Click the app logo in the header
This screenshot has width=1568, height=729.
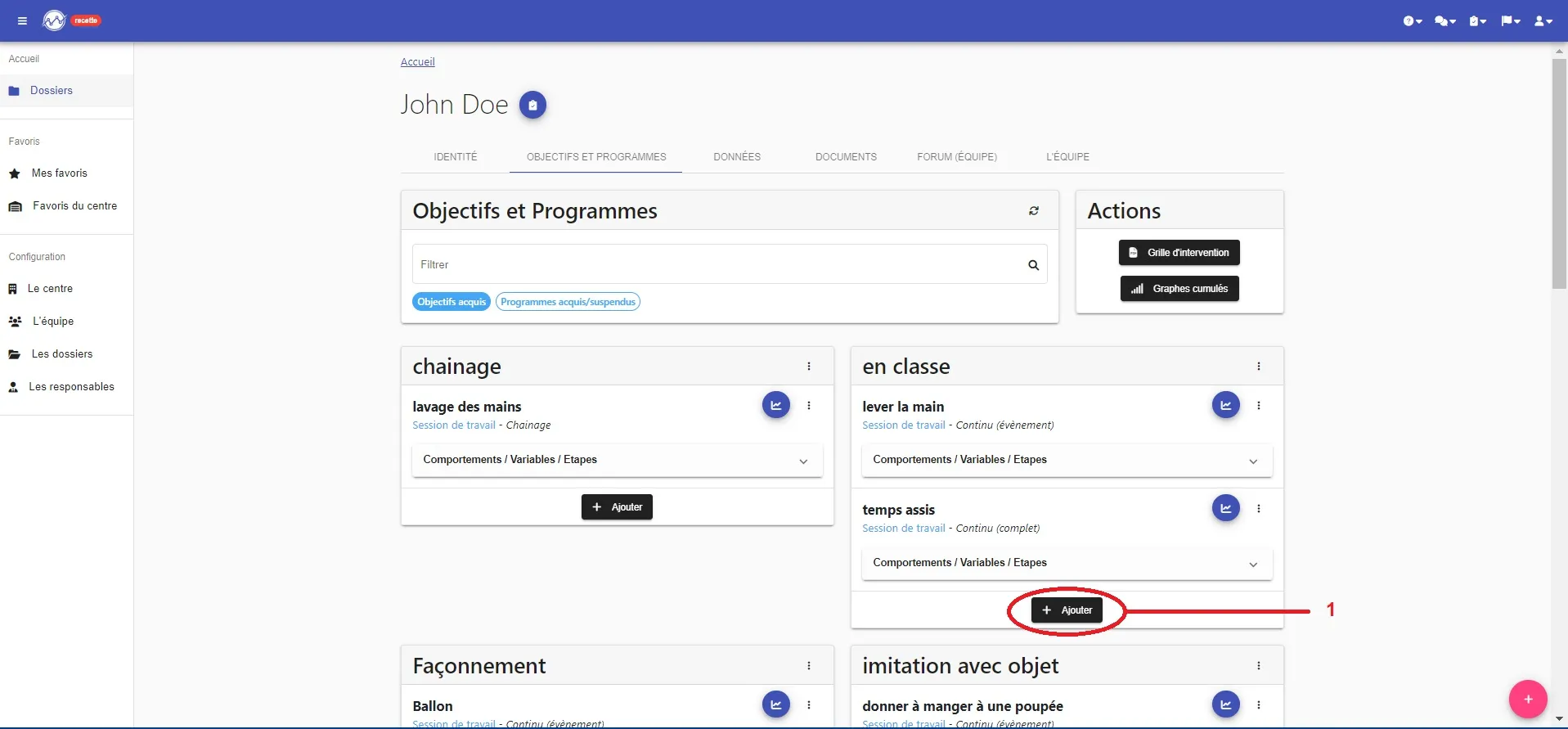(x=54, y=20)
